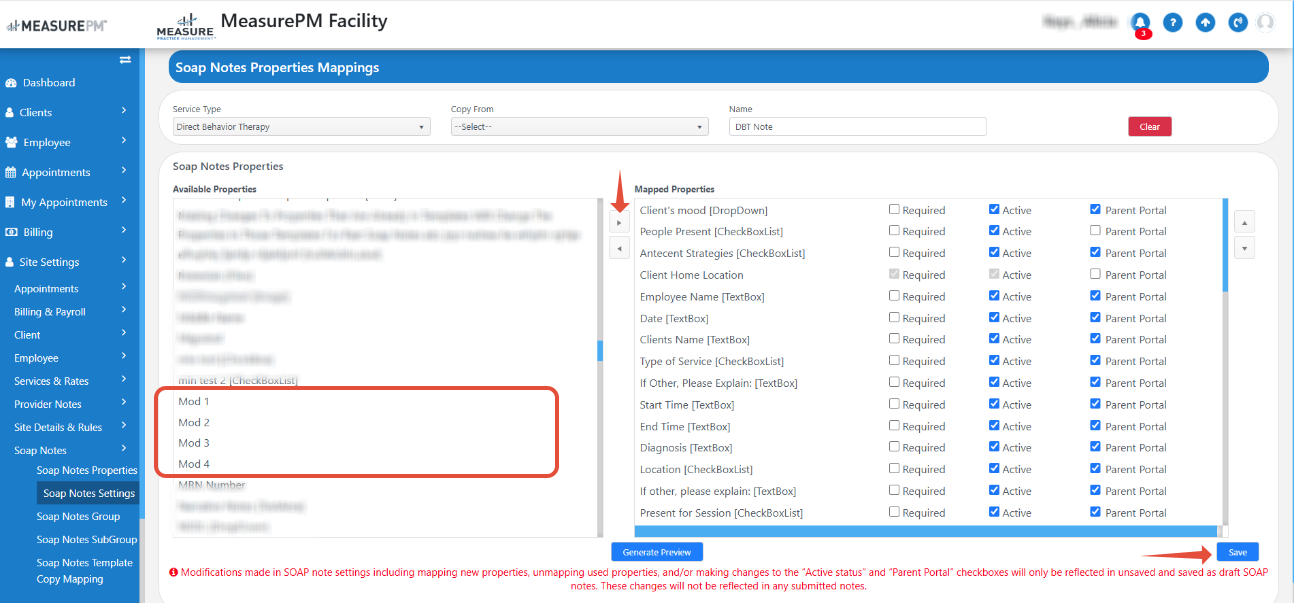1294x603 pixels.
Task: Open Soap Notes Template Copy Mapping
Action: pos(84,571)
